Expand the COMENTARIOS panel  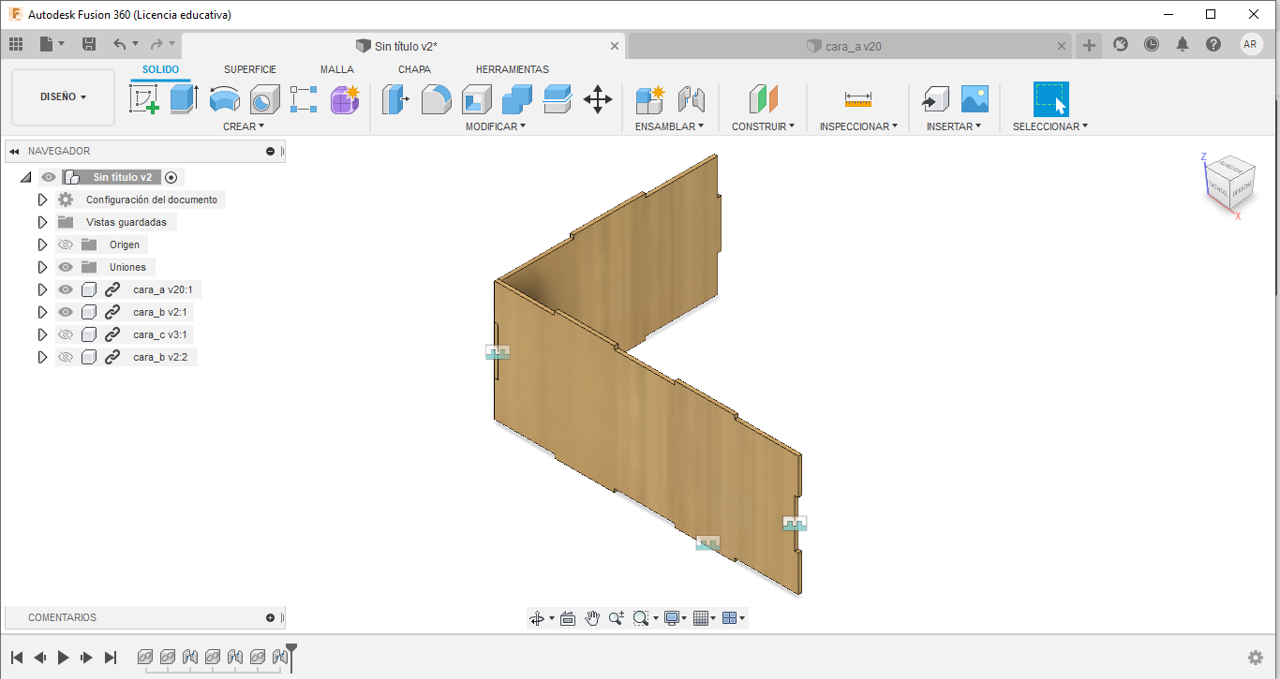pos(270,618)
